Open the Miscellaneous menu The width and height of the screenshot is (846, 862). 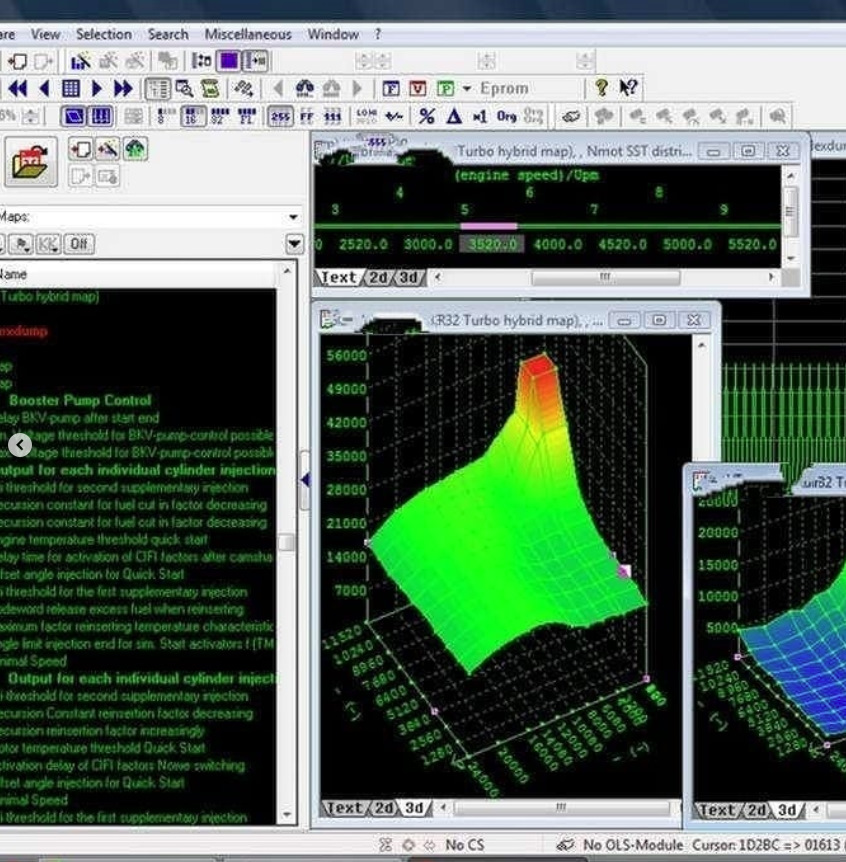coord(248,34)
